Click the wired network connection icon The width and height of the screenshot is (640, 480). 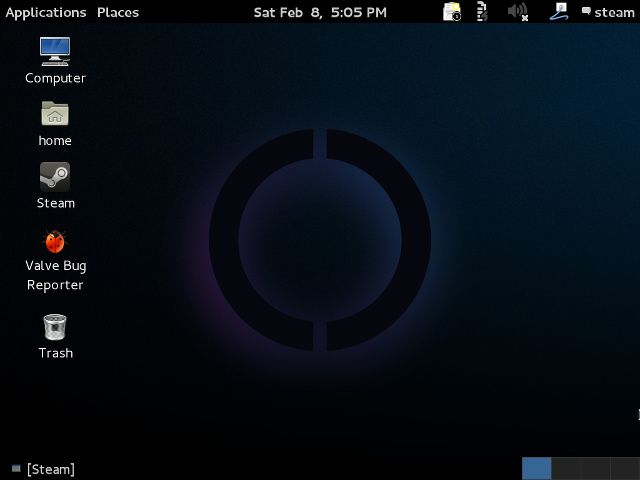click(559, 12)
